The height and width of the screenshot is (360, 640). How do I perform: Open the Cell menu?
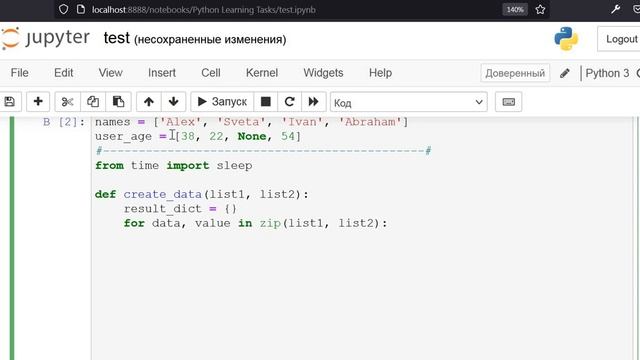211,73
